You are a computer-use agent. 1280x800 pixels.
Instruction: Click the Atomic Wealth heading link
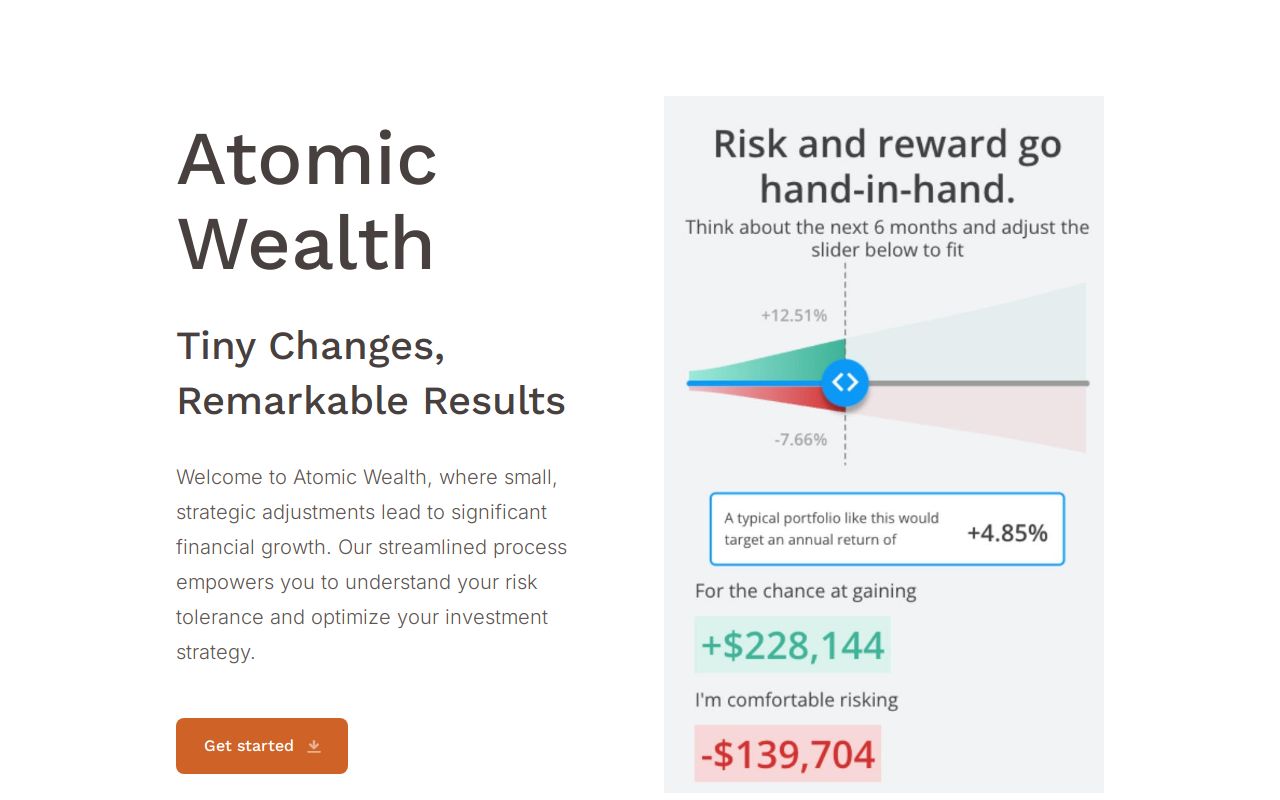[307, 200]
